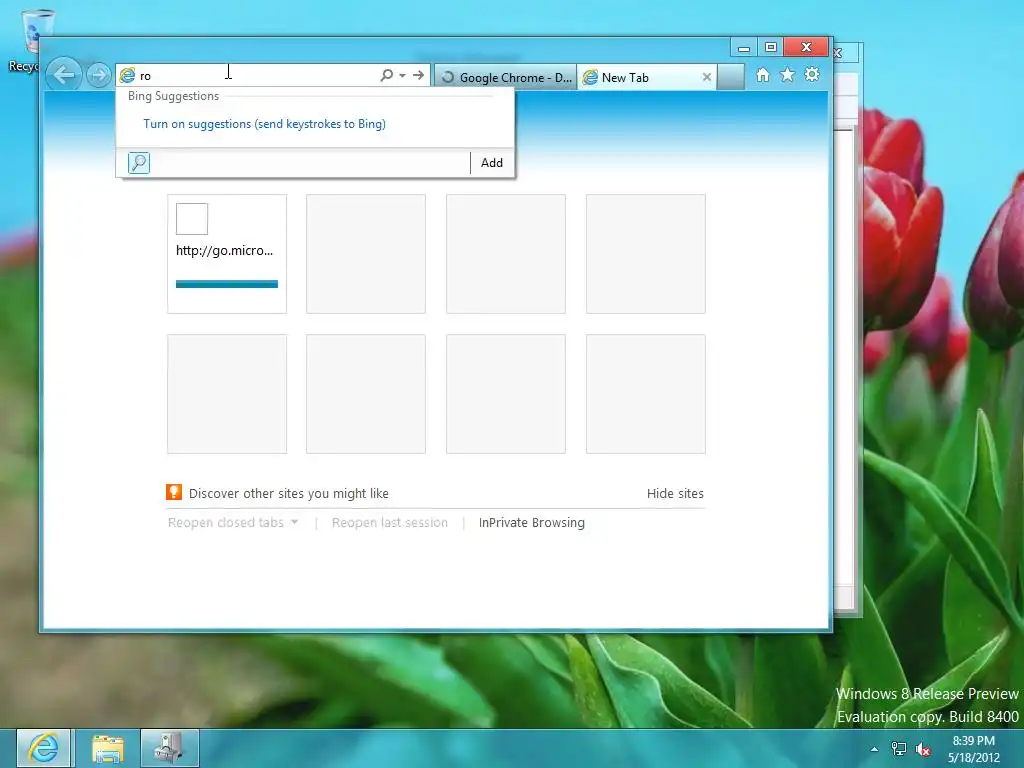Click Reopen last session
The image size is (1024, 768).
point(390,522)
